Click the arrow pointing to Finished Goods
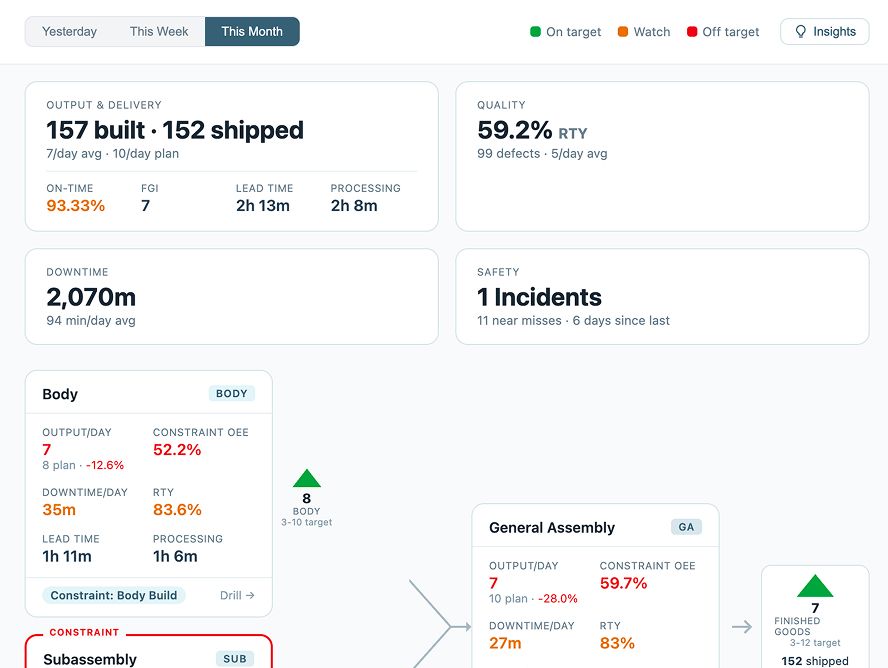The image size is (888, 668). (x=741, y=626)
